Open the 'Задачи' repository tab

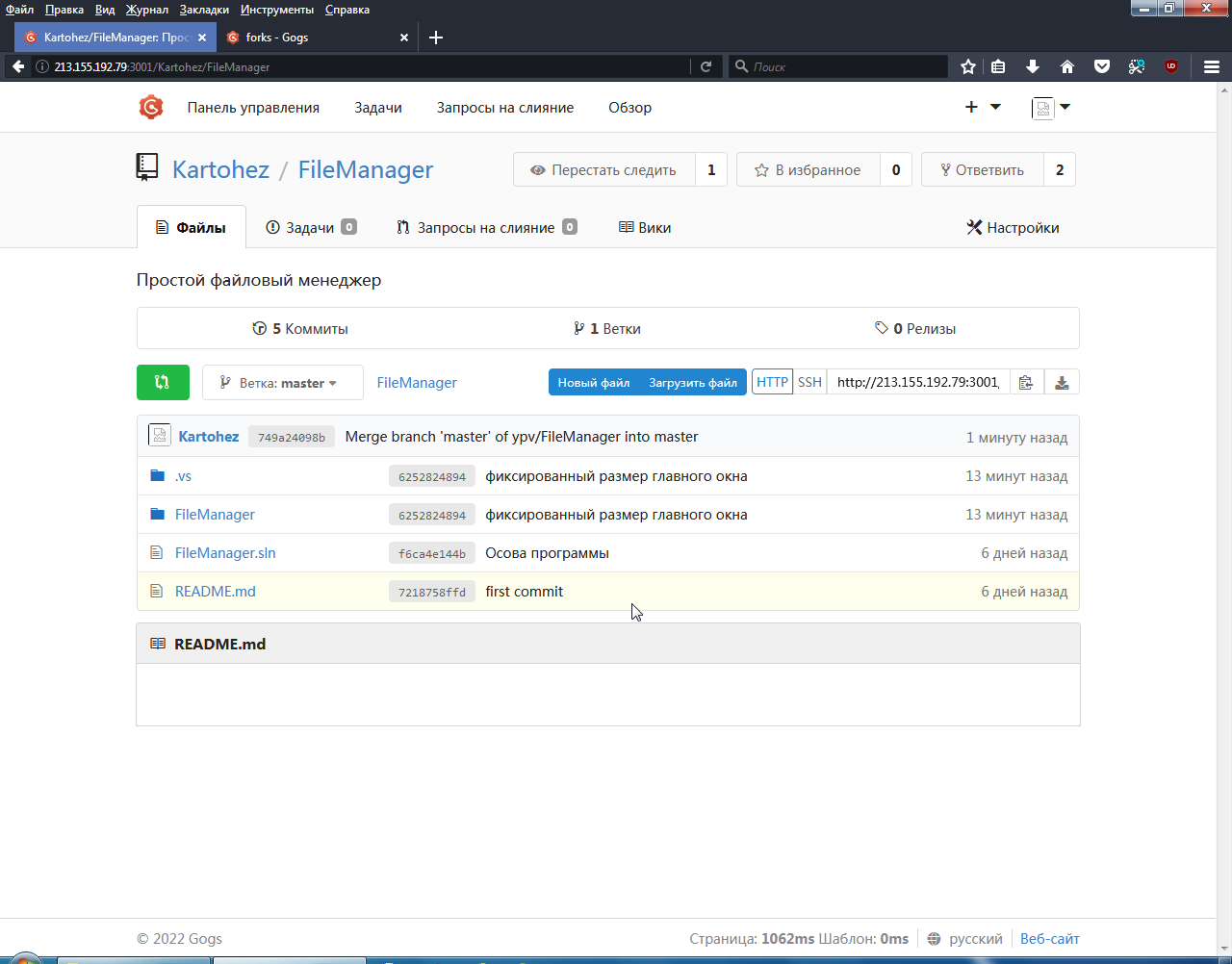pos(310,228)
